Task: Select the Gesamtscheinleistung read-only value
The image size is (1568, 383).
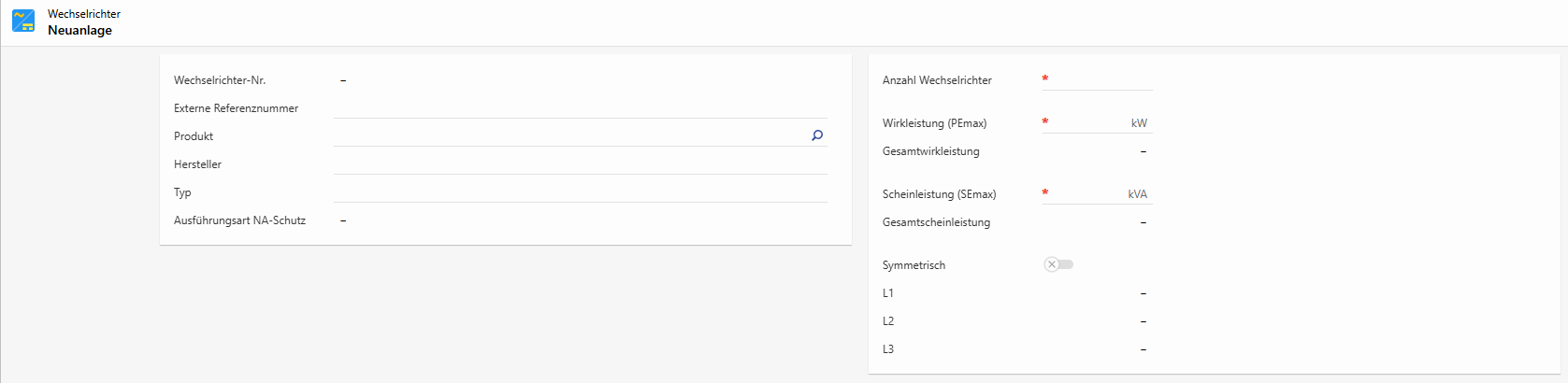Action: [1143, 222]
